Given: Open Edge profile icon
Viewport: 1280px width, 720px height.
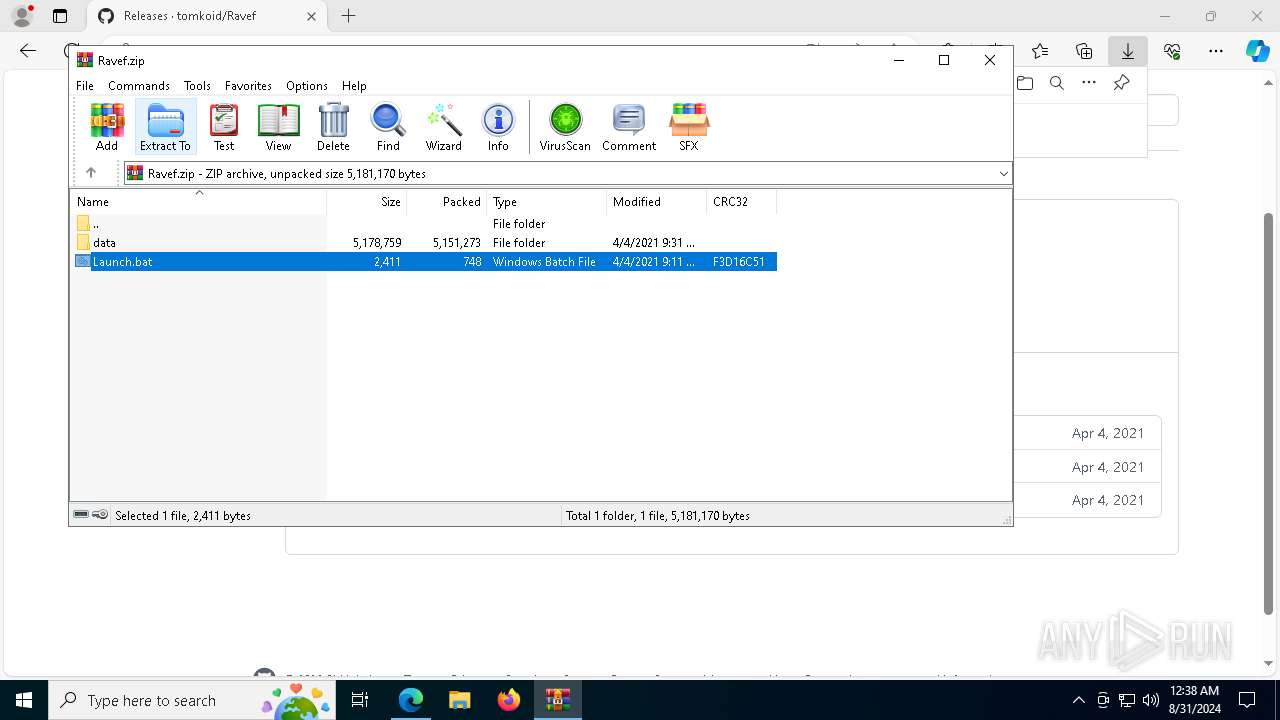Looking at the screenshot, I should pyautogui.click(x=22, y=16).
